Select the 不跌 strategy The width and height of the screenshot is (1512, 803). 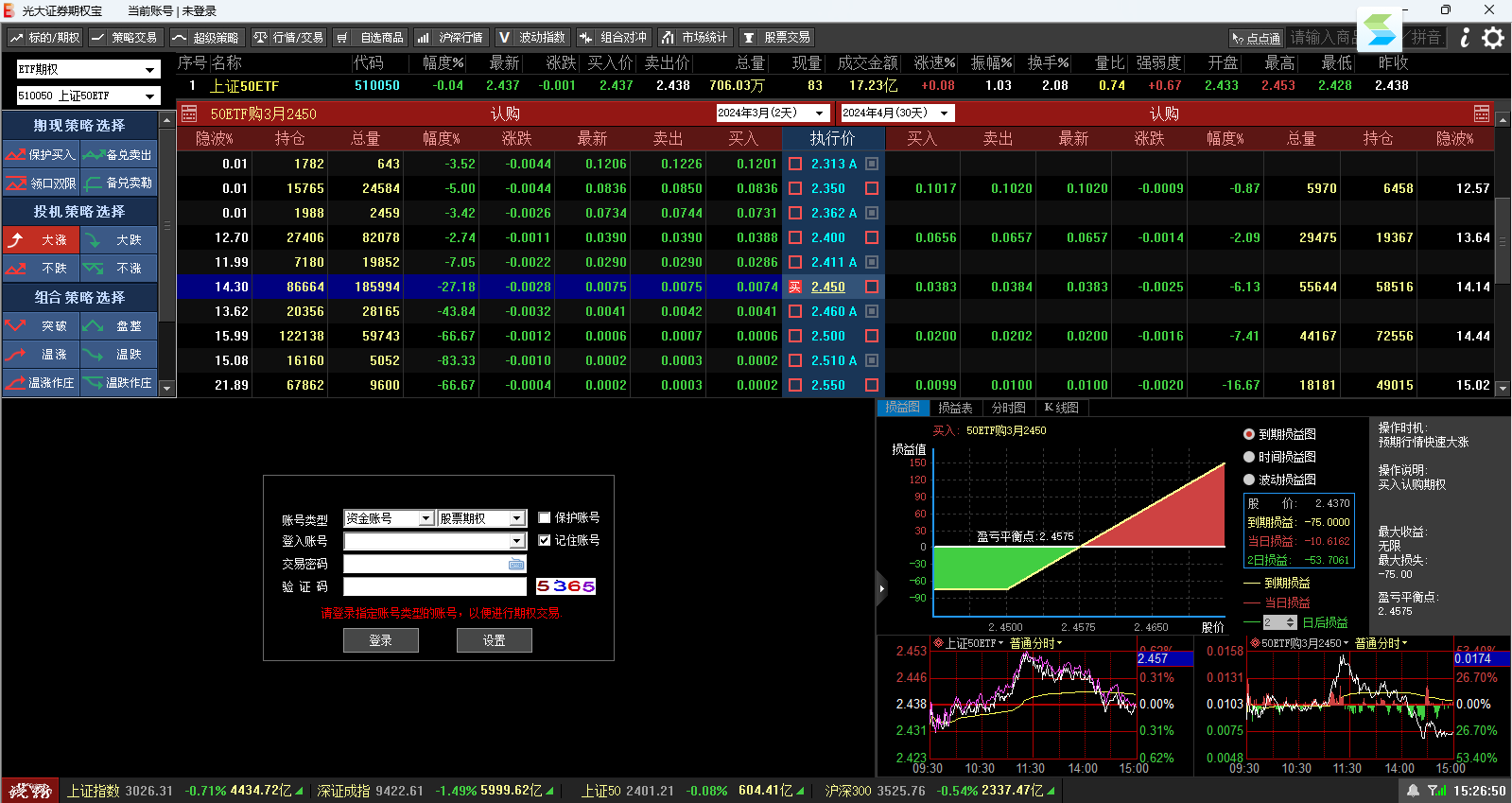pyautogui.click(x=41, y=269)
